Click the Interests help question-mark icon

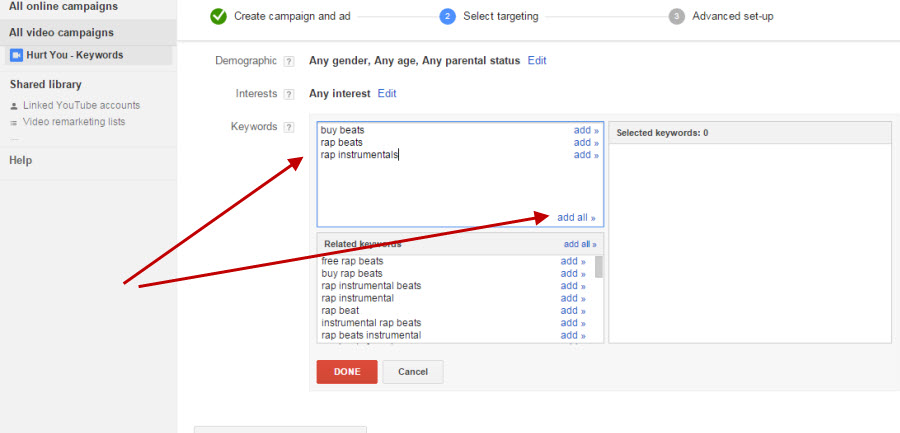289,94
